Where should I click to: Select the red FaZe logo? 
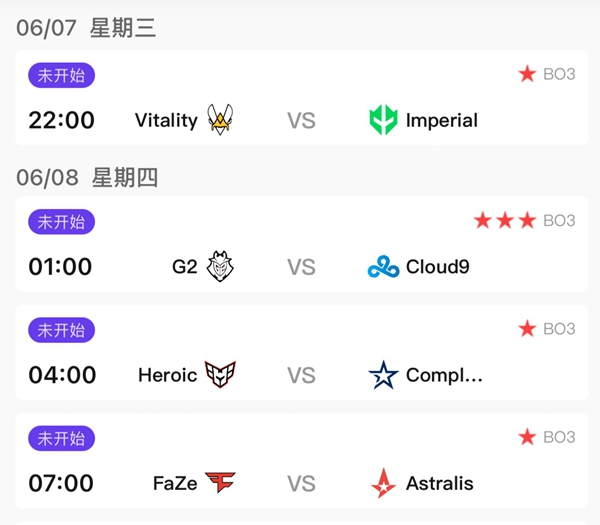[220, 482]
